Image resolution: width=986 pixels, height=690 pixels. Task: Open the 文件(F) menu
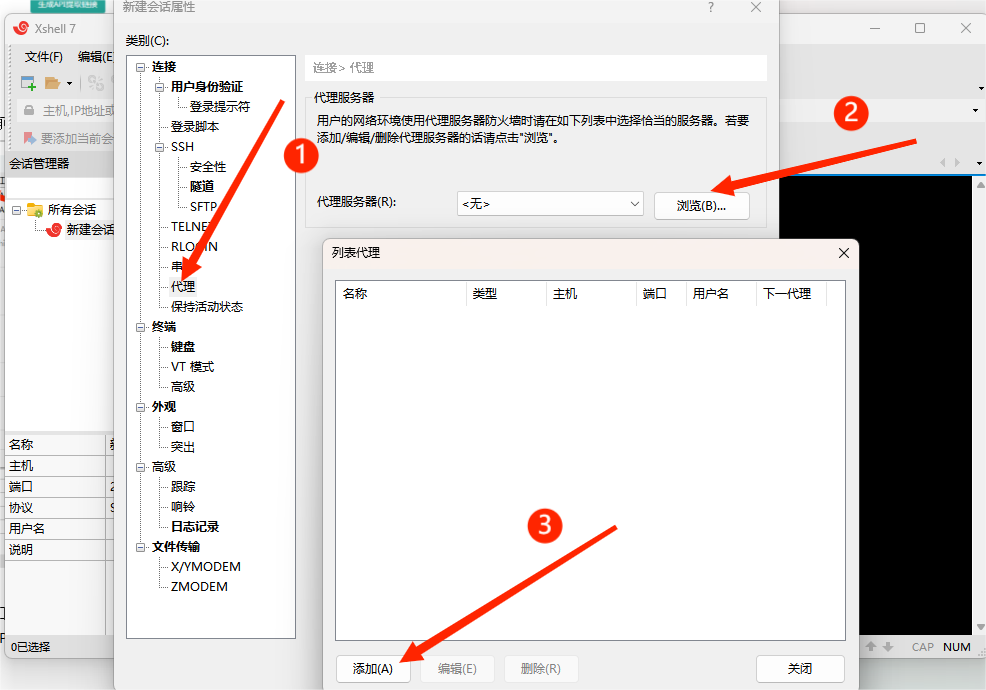(x=41, y=57)
